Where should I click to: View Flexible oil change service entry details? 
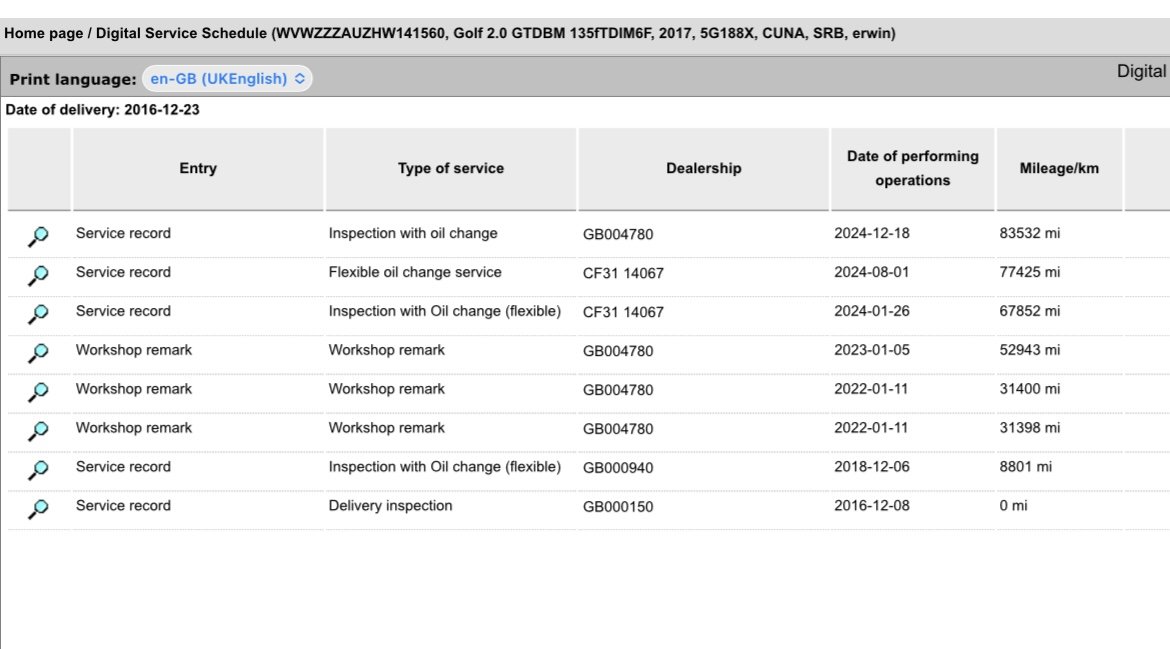pos(38,275)
